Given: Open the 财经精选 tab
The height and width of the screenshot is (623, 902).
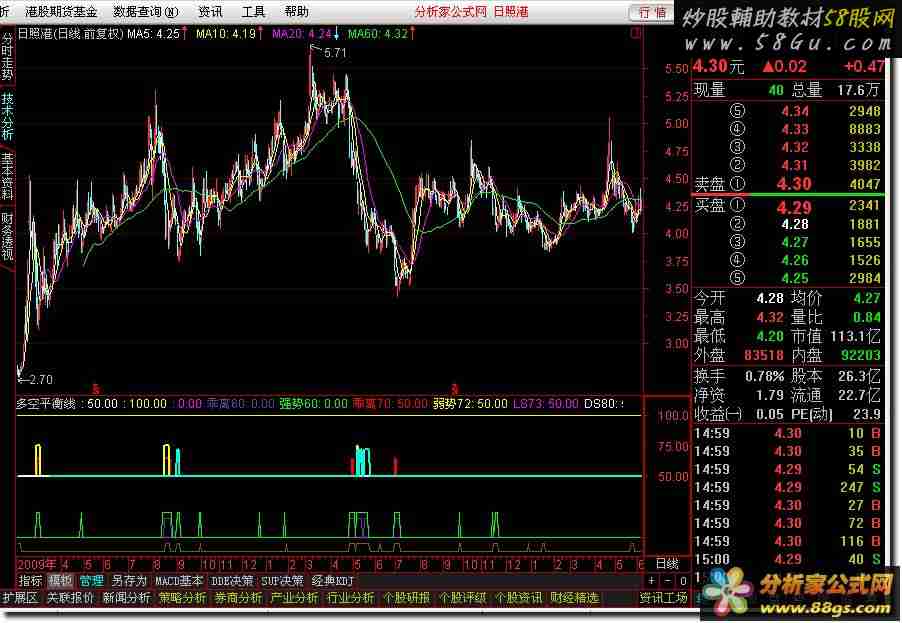Looking at the screenshot, I should [574, 598].
